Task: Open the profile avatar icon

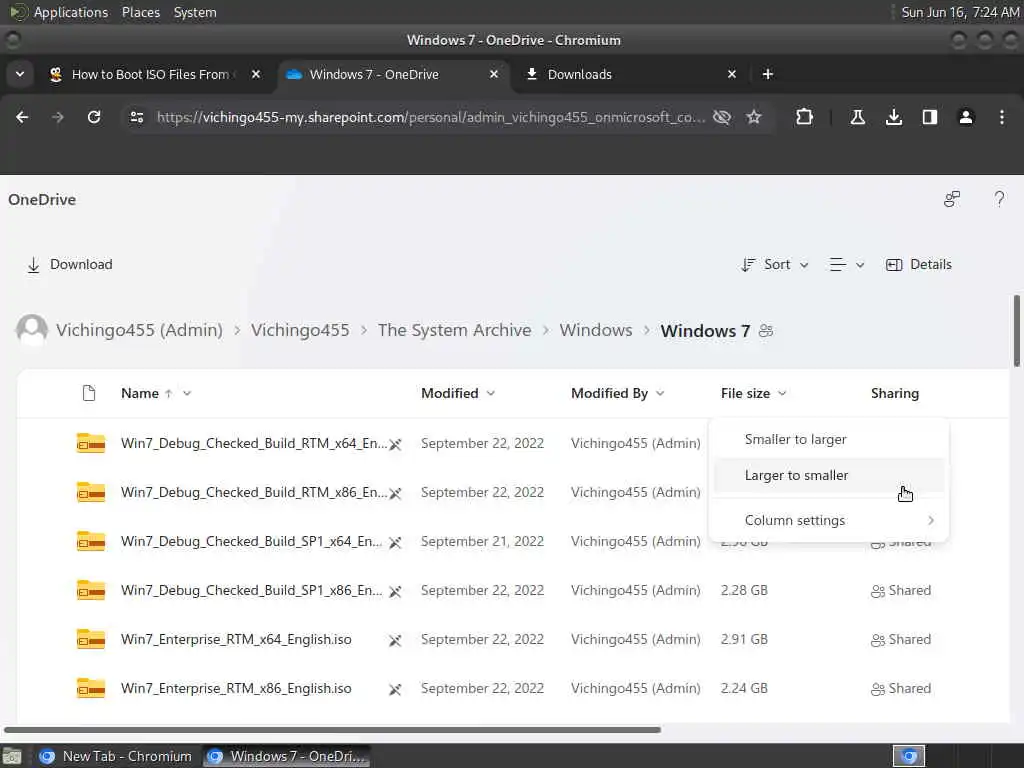Action: coord(966,117)
